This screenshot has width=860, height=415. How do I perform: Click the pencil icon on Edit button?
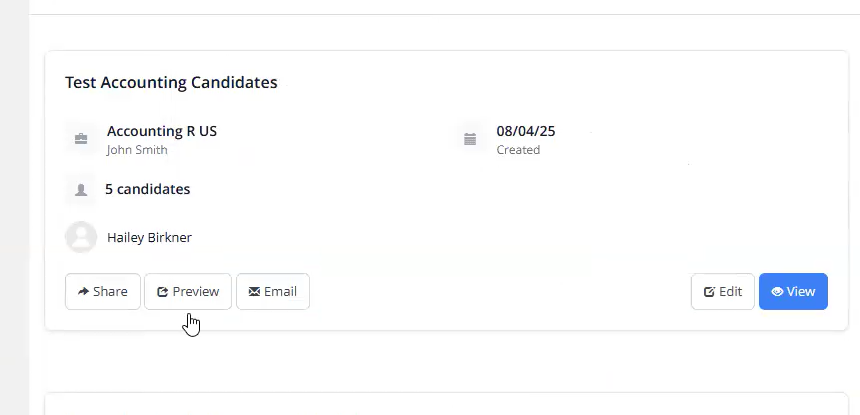[709, 292]
